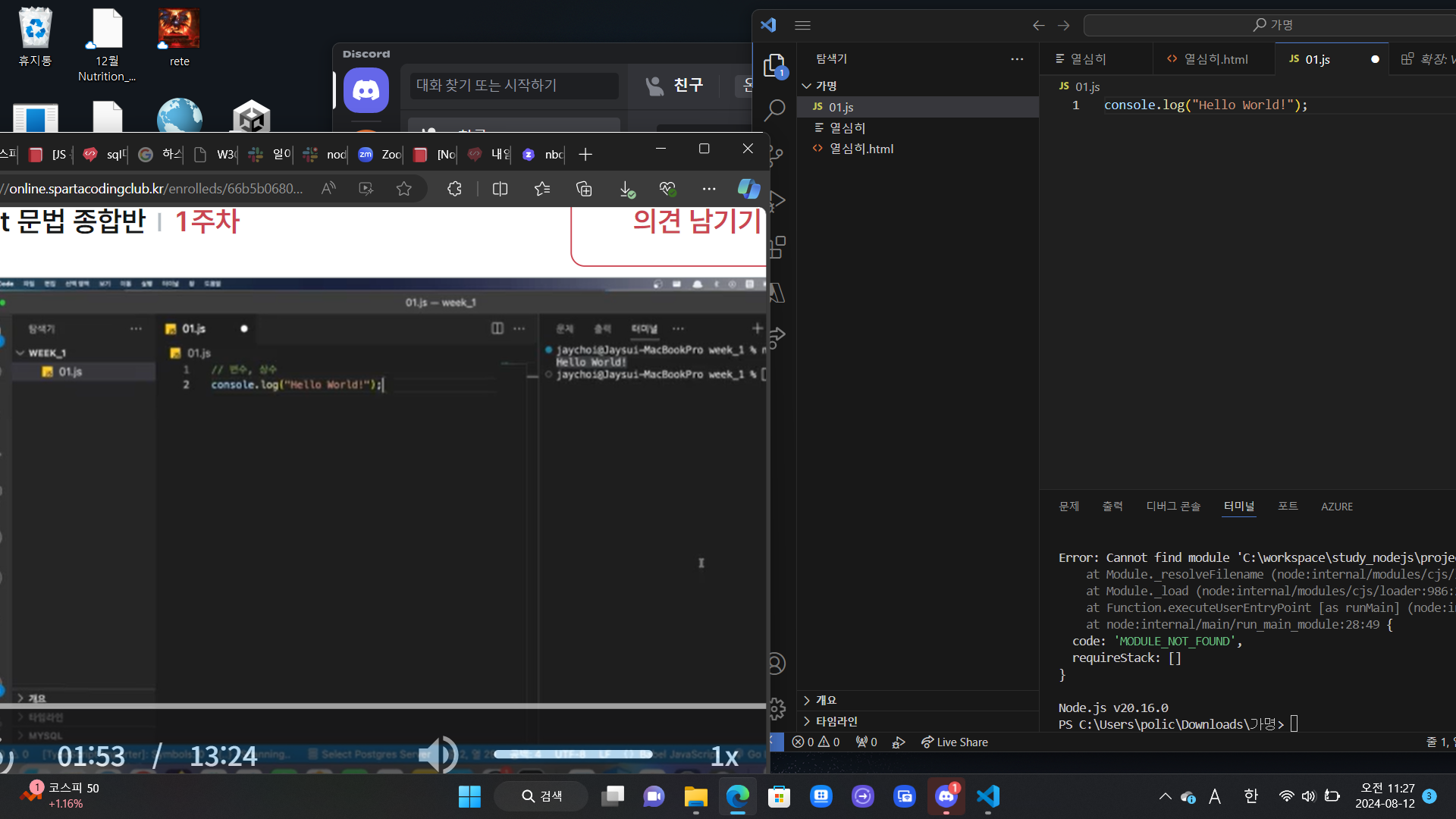This screenshot has width=1456, height=819.
Task: Open a new tab in Edge
Action: point(585,155)
